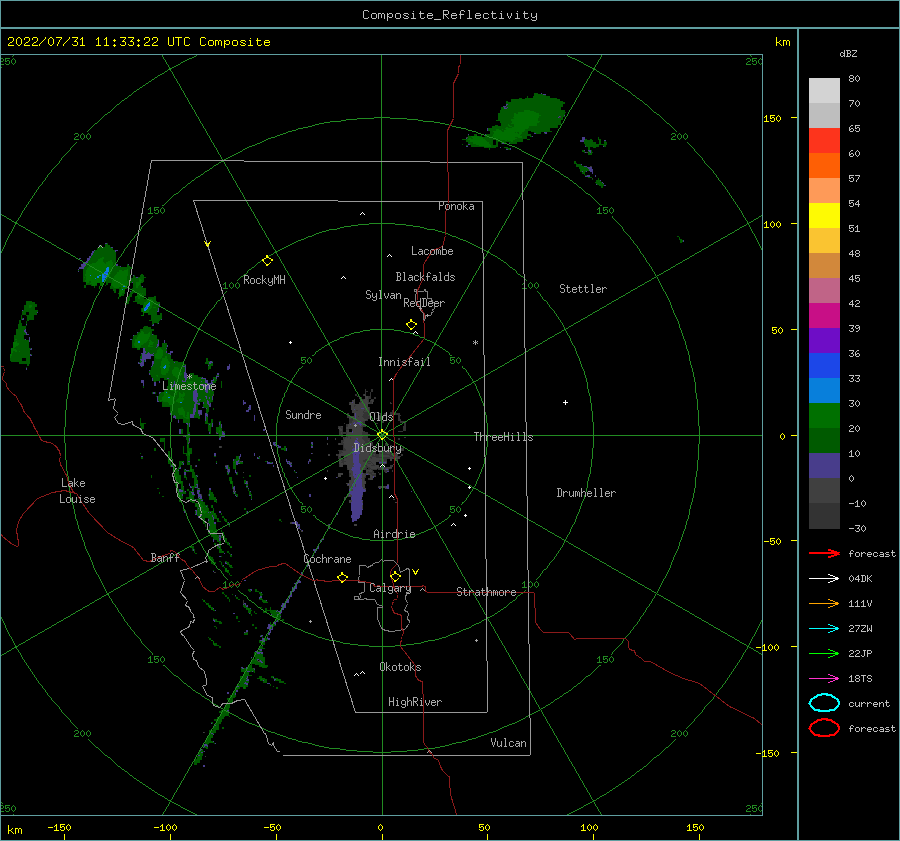
Task: Click the purple 36-39 dBZ color swatch
Action: click(x=824, y=340)
